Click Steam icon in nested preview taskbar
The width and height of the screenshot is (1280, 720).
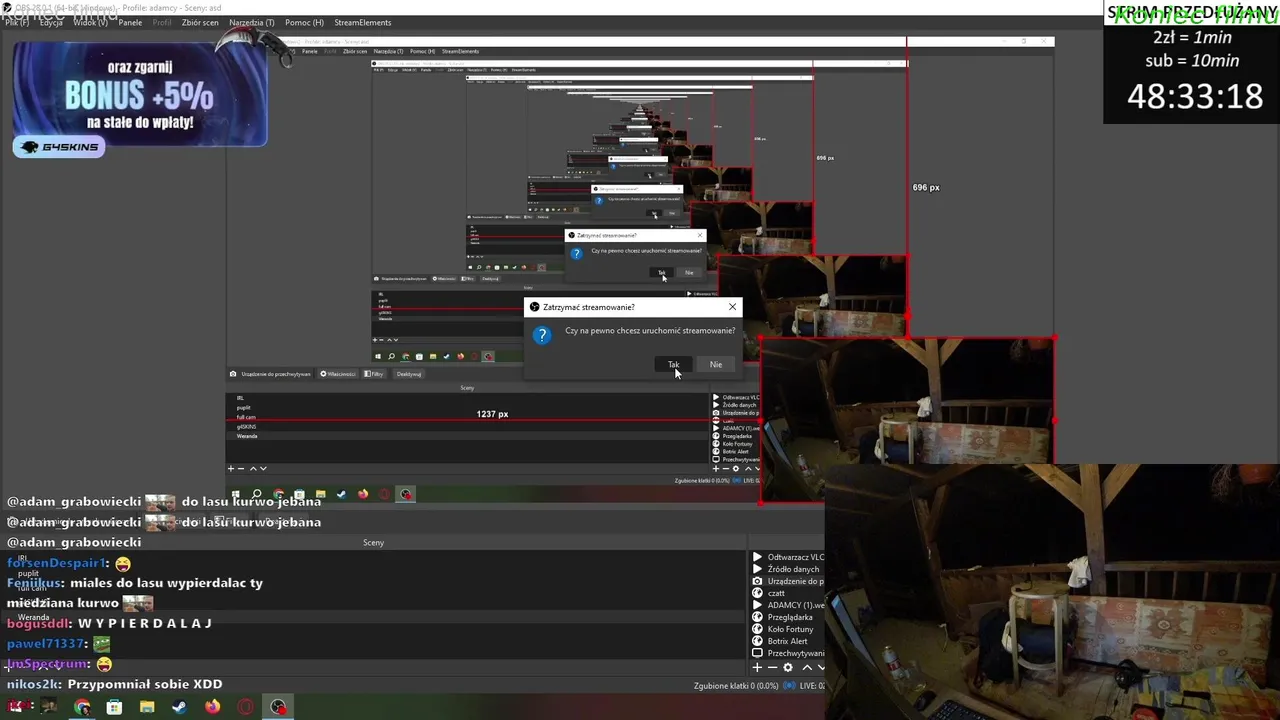click(x=341, y=494)
